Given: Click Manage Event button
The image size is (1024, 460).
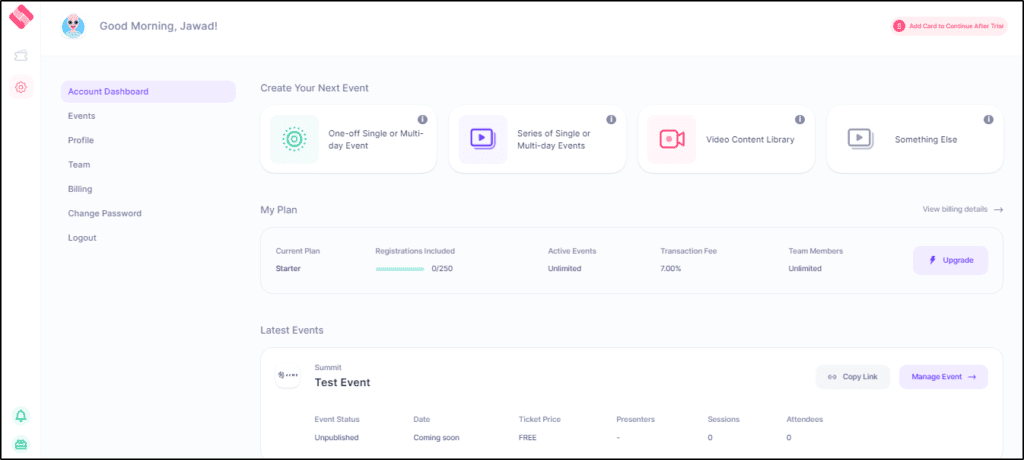Looking at the screenshot, I should [x=944, y=377].
